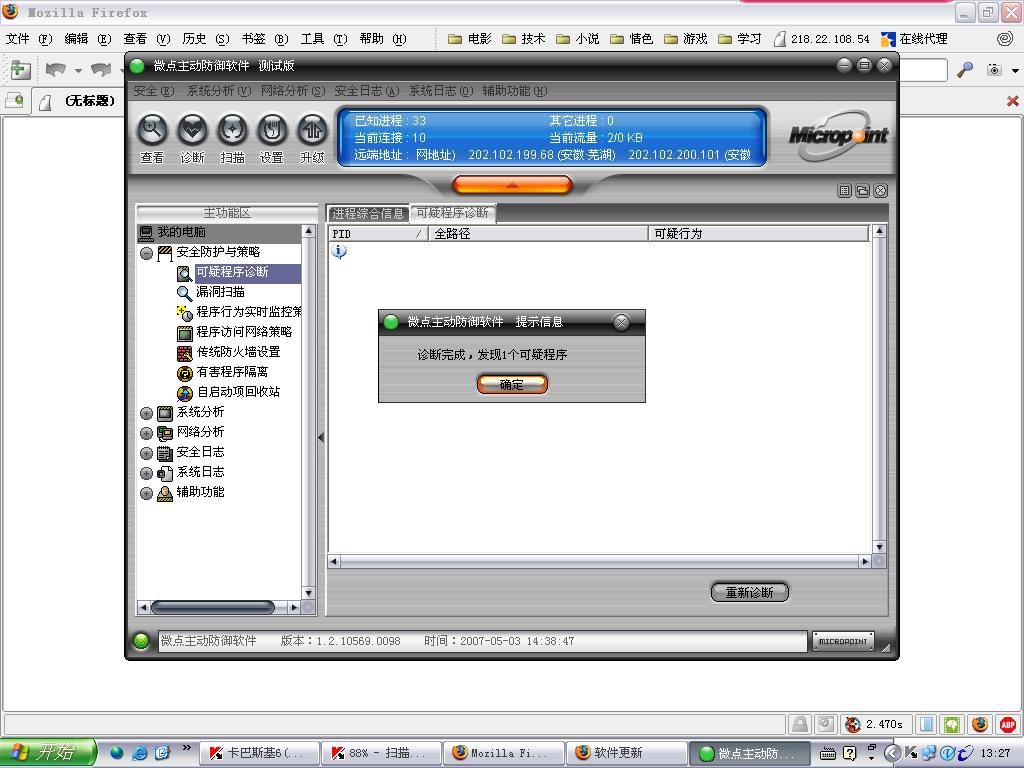Switch to 卡巴斯基6 taskbar window

[x=259, y=753]
